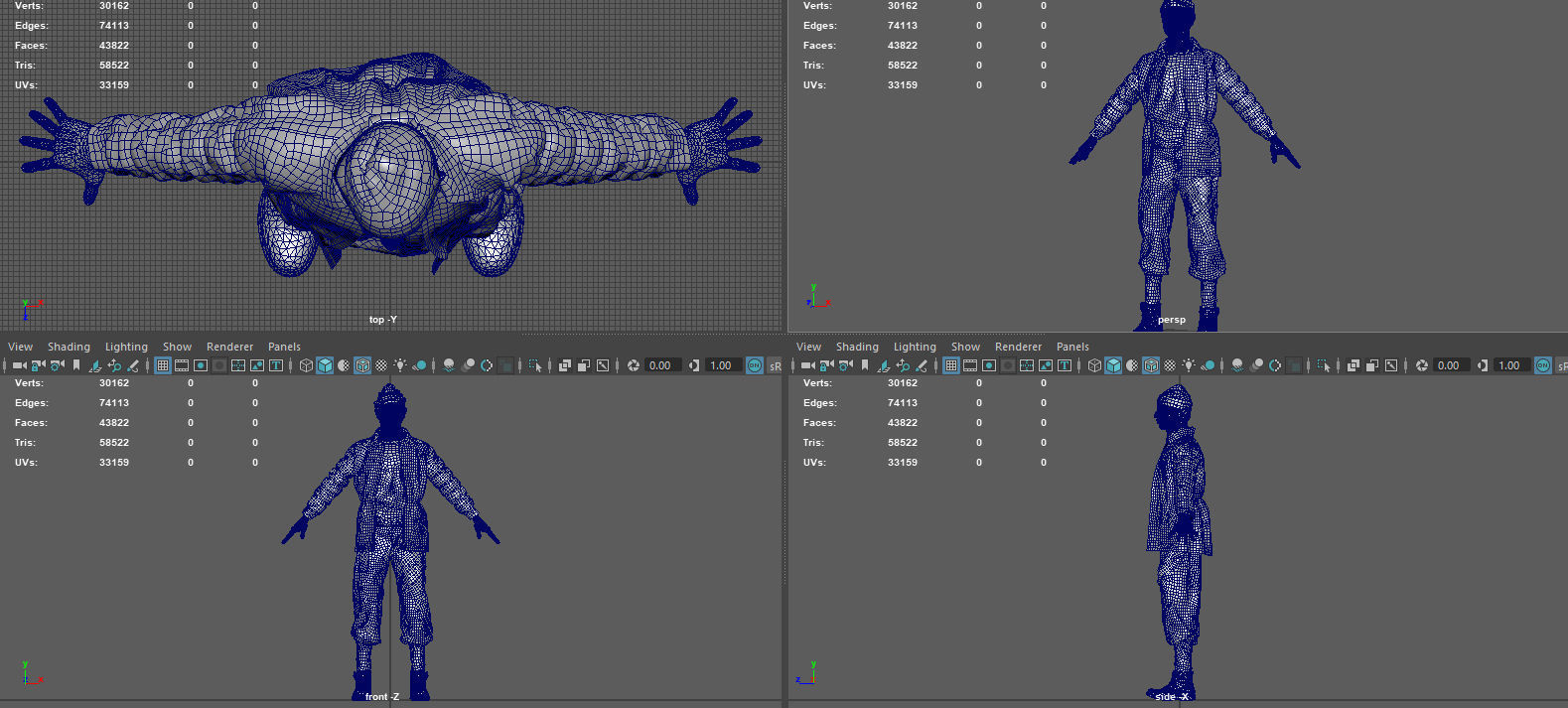Open Shading menu in front -Z panel
1568x708 pixels.
pyautogui.click(x=69, y=347)
